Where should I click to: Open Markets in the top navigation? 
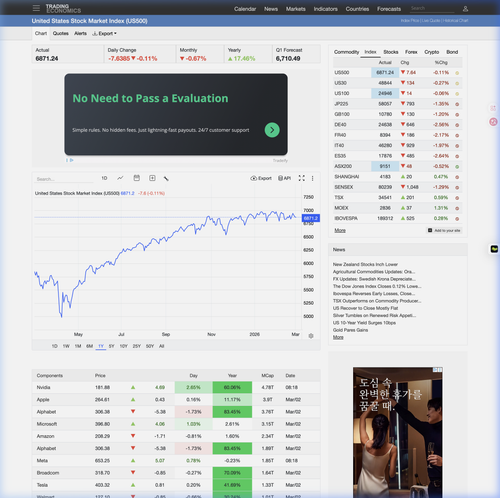click(296, 9)
